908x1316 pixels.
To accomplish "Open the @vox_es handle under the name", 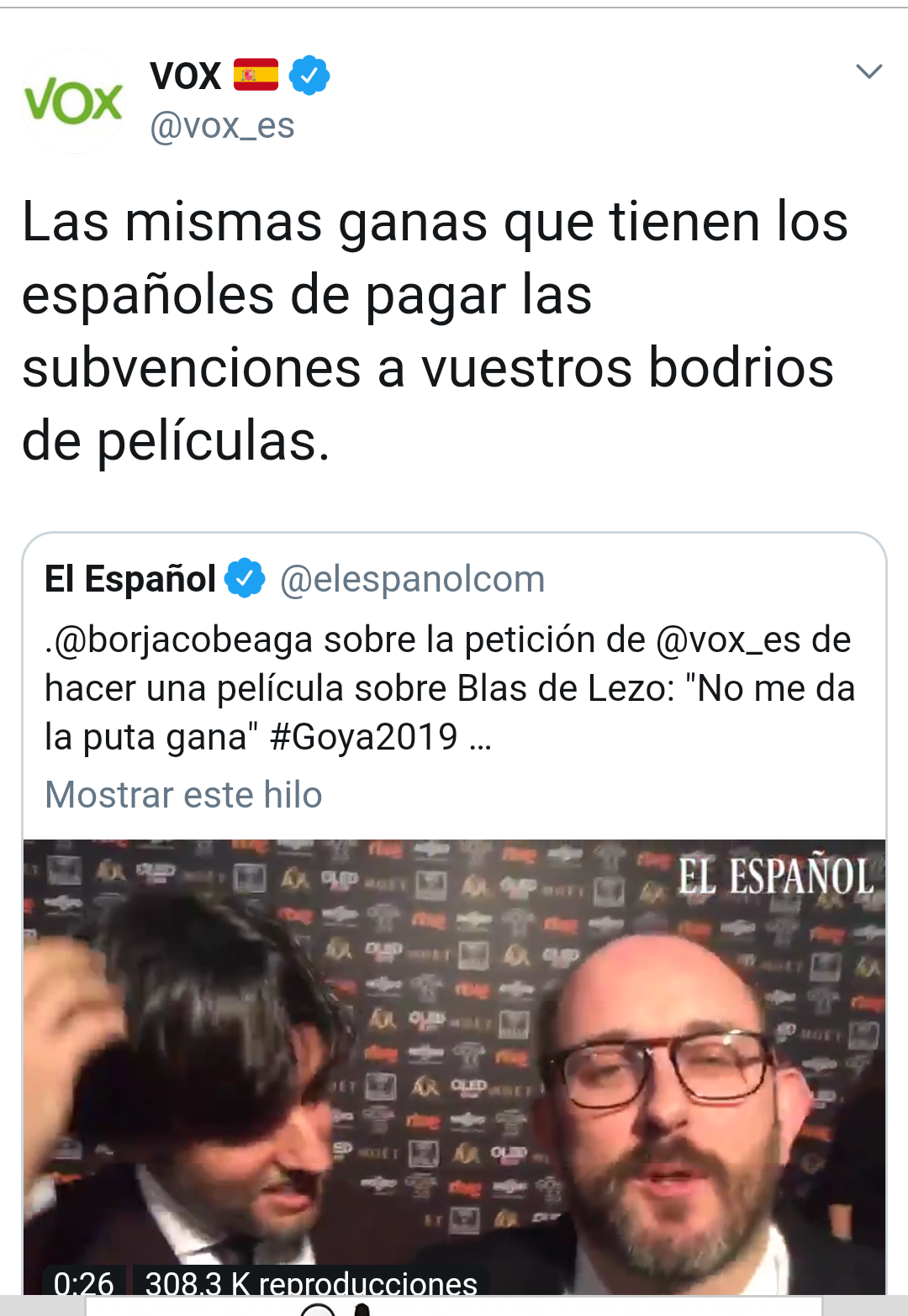I will pos(222,126).
